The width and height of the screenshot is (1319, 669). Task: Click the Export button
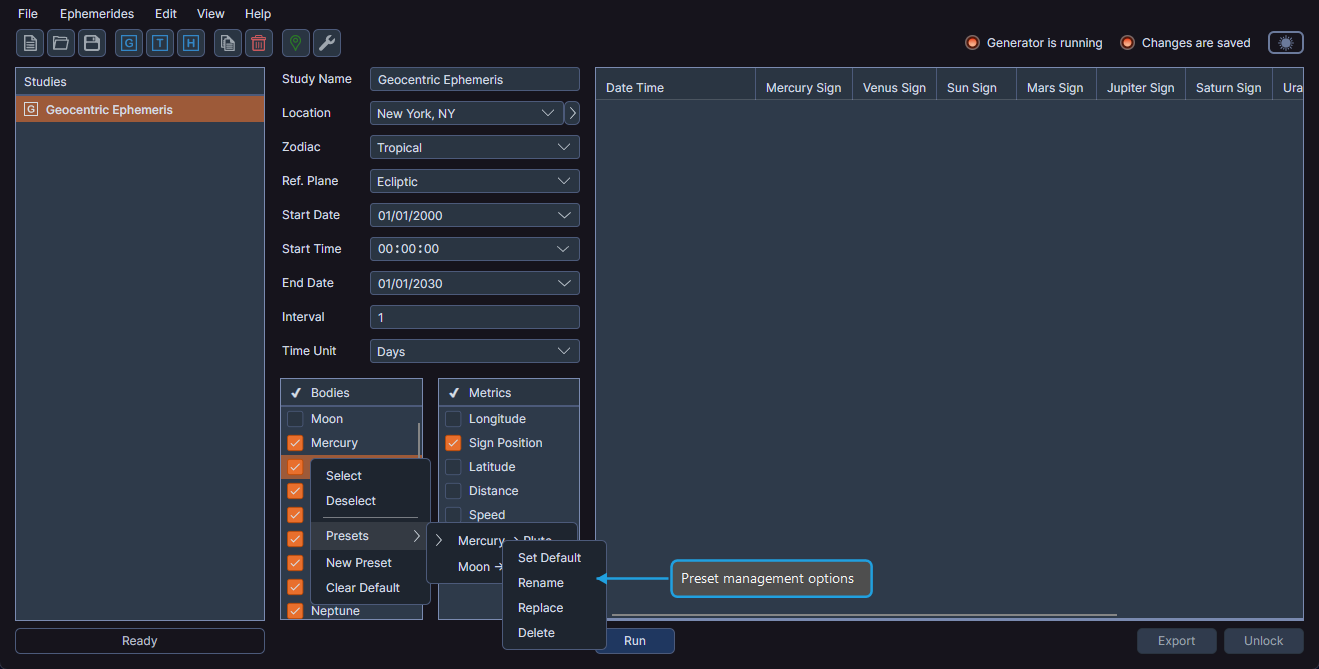coord(1176,641)
